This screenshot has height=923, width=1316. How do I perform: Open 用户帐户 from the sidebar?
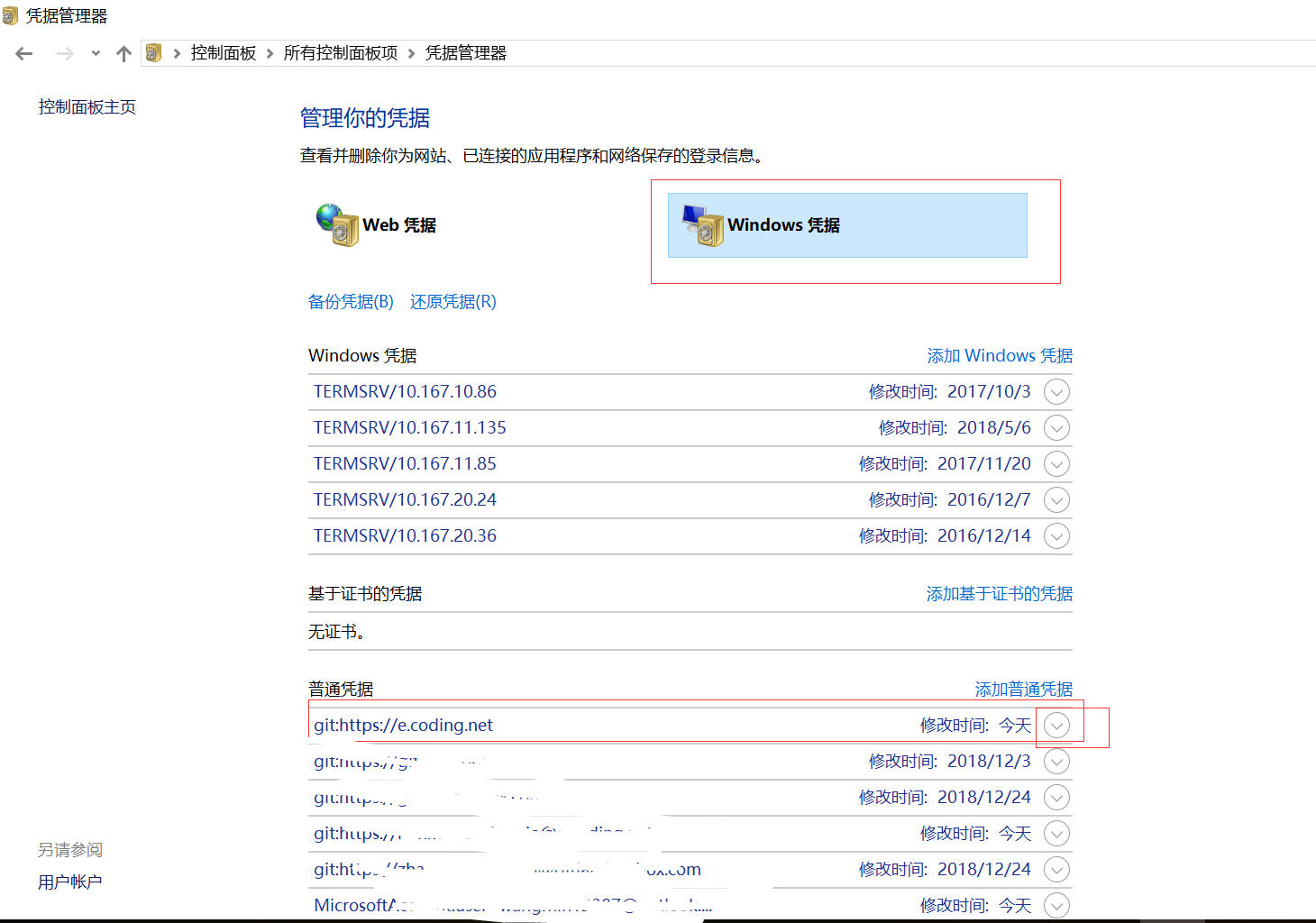click(69, 882)
